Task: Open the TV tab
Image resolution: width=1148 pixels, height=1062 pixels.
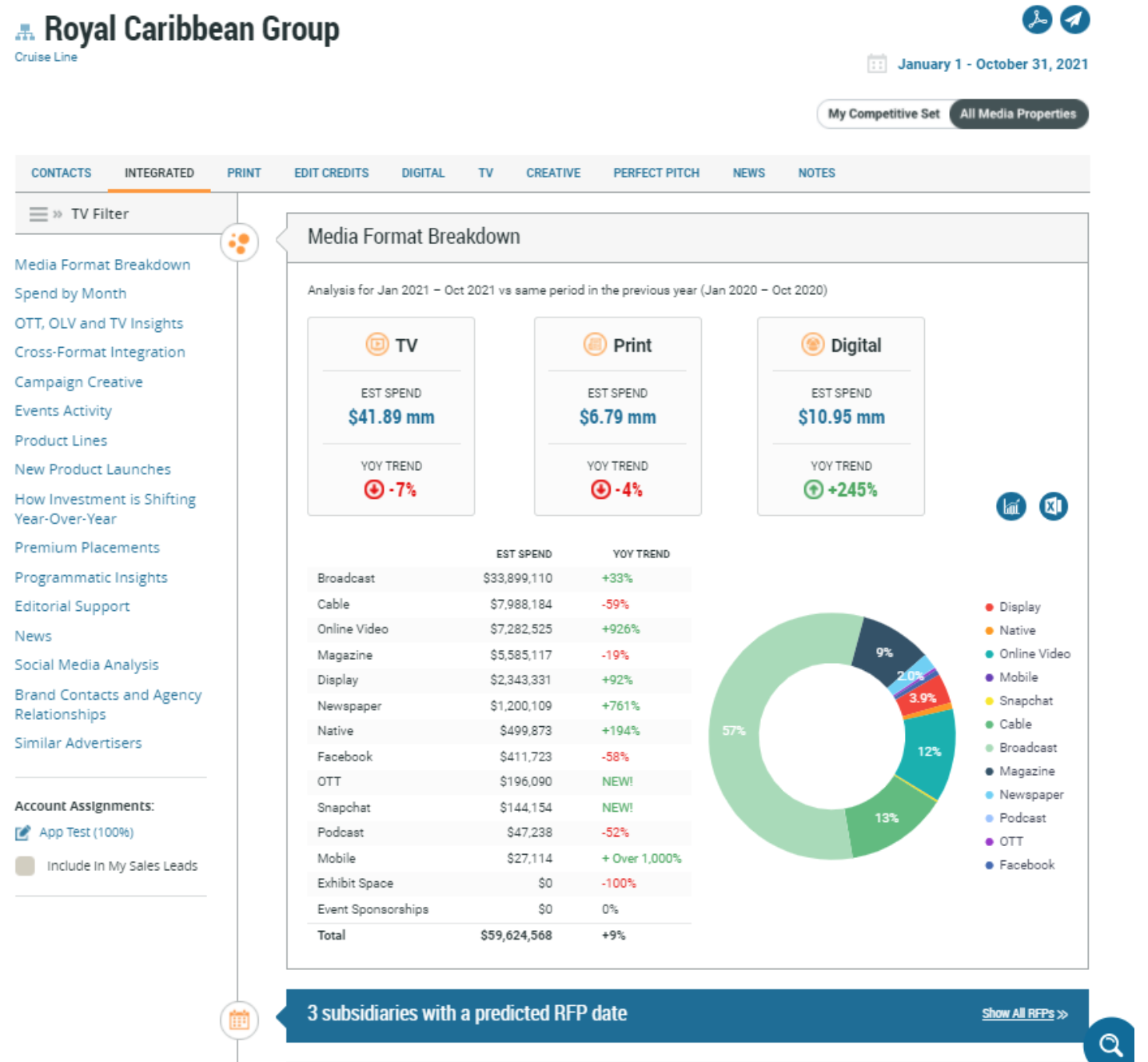Action: tap(485, 173)
